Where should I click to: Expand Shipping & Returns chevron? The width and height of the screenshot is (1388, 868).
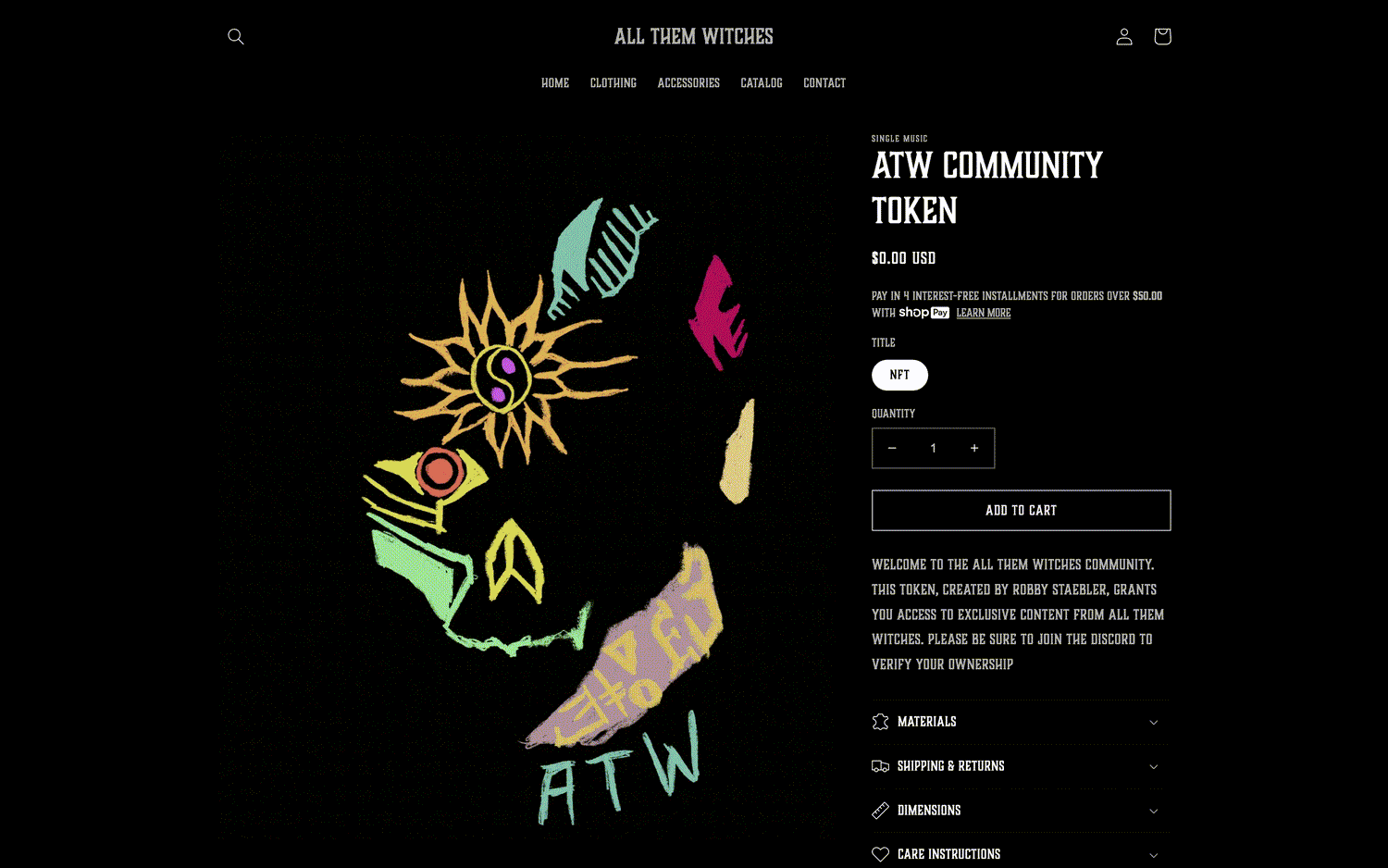point(1154,766)
